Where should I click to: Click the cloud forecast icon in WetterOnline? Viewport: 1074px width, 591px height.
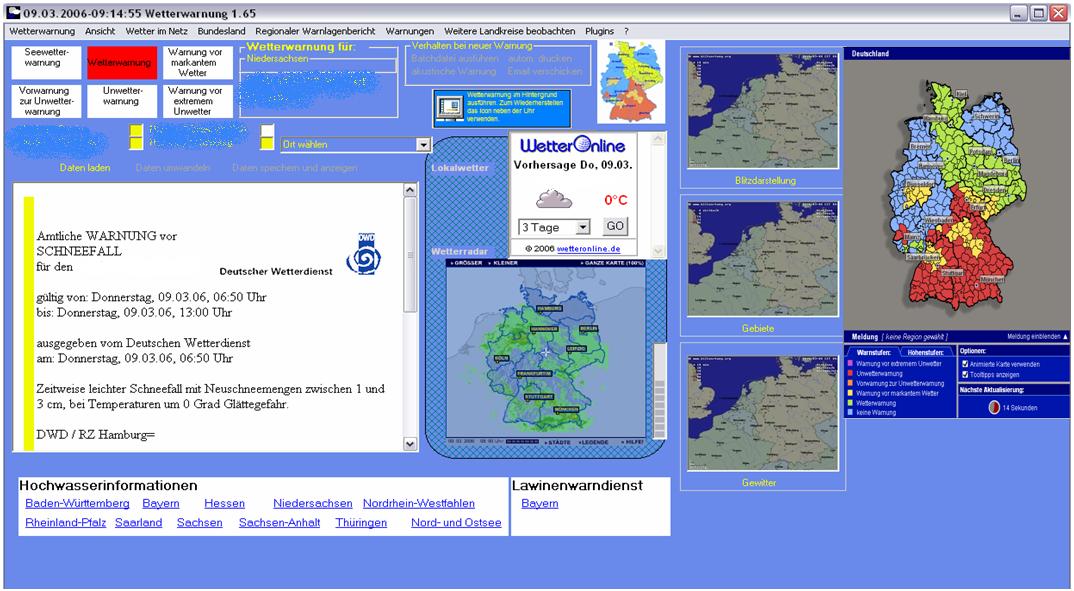[x=551, y=199]
